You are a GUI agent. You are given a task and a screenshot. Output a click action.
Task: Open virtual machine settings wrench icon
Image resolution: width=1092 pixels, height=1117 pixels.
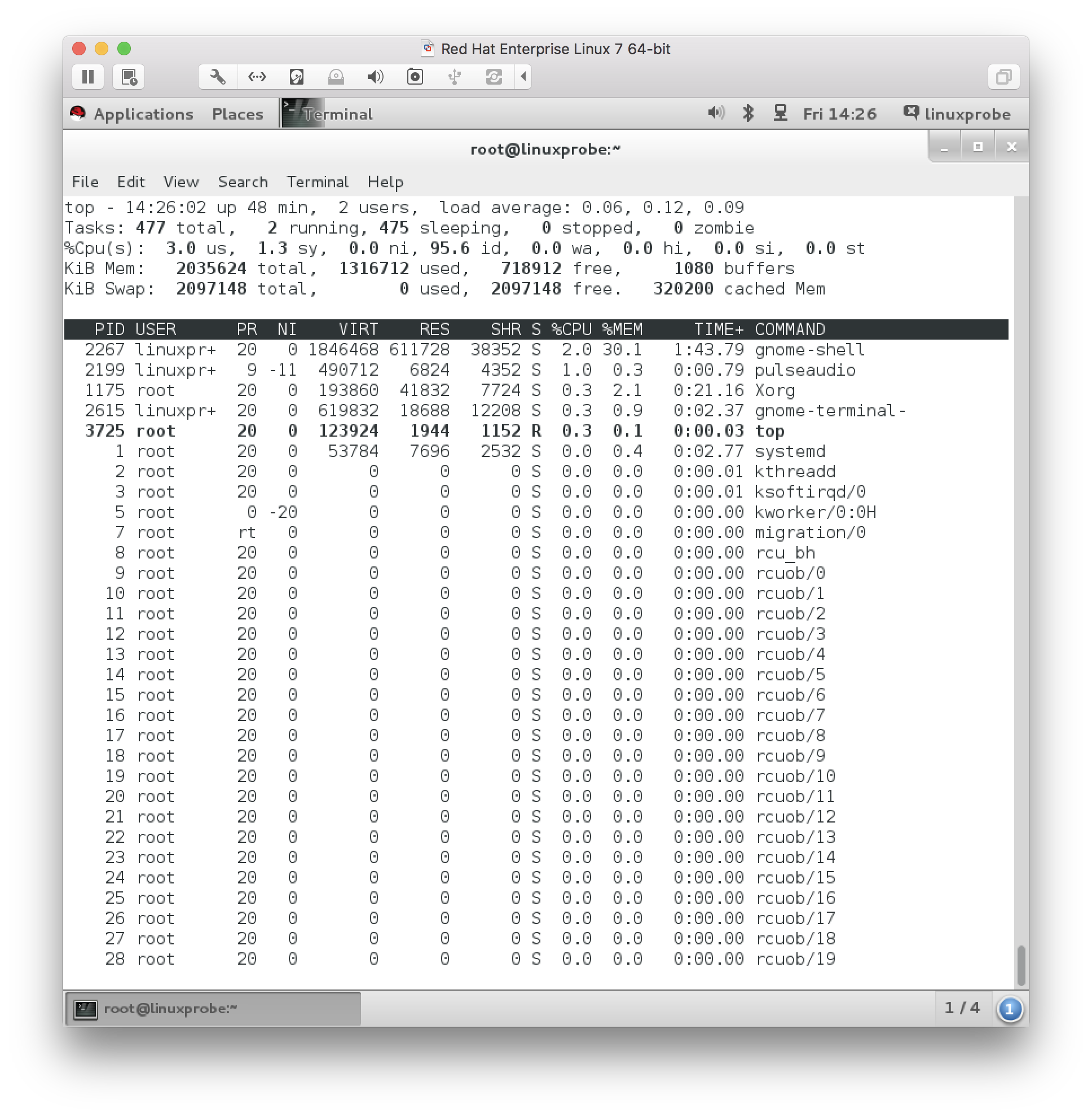click(x=217, y=77)
